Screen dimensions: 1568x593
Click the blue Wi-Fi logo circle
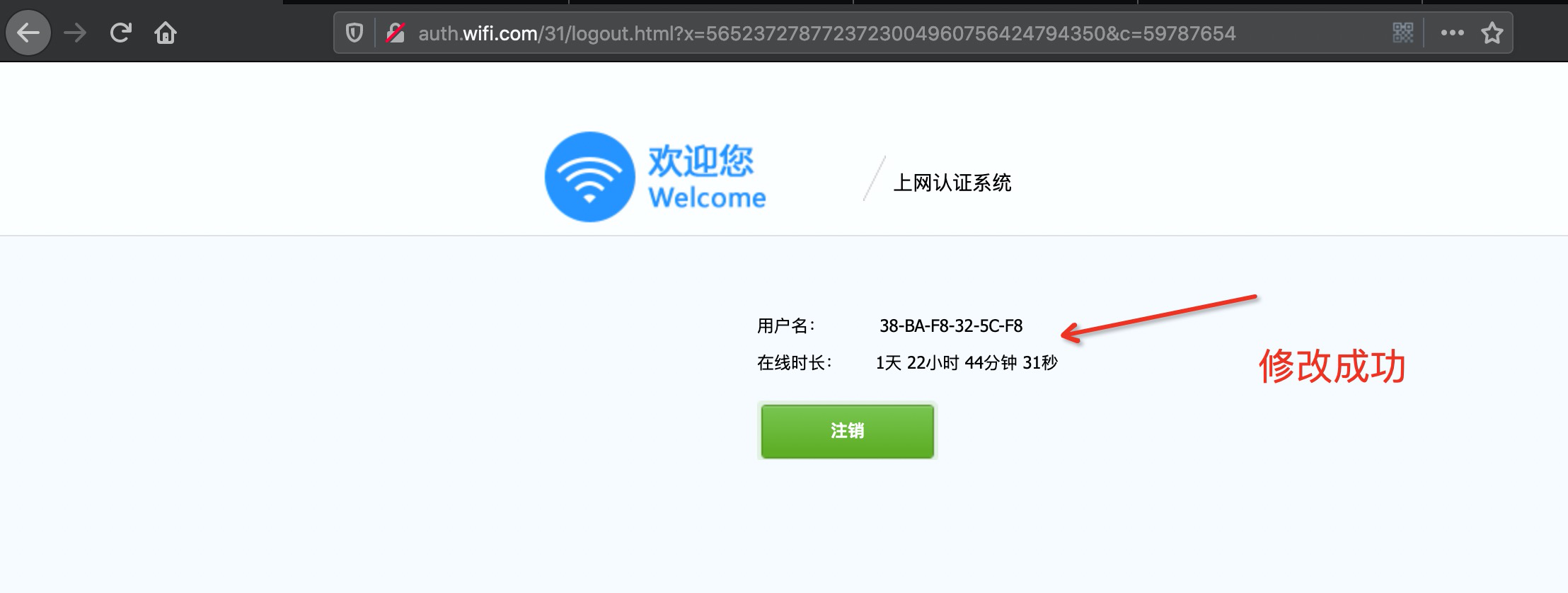(x=589, y=177)
